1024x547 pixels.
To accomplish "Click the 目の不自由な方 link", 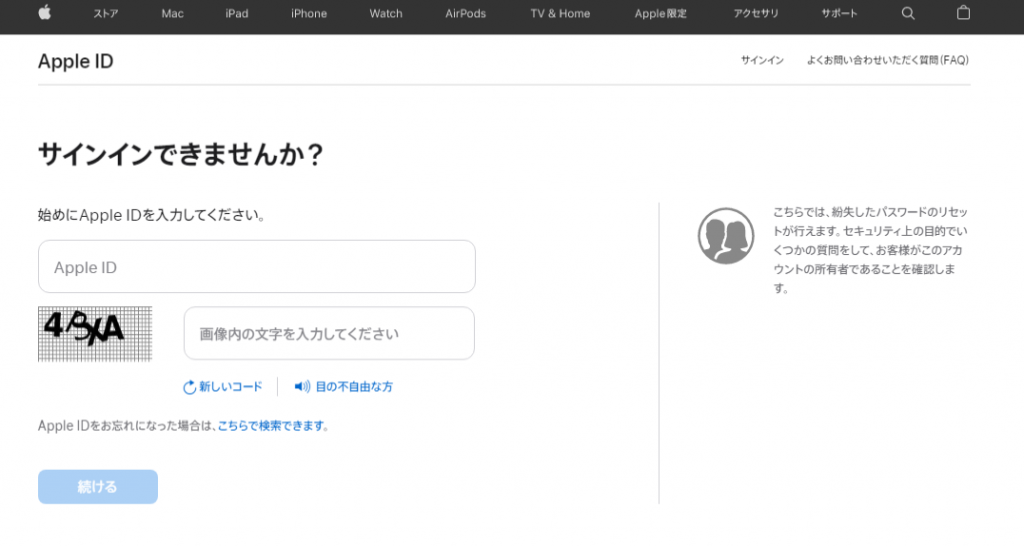I will pyautogui.click(x=354, y=386).
